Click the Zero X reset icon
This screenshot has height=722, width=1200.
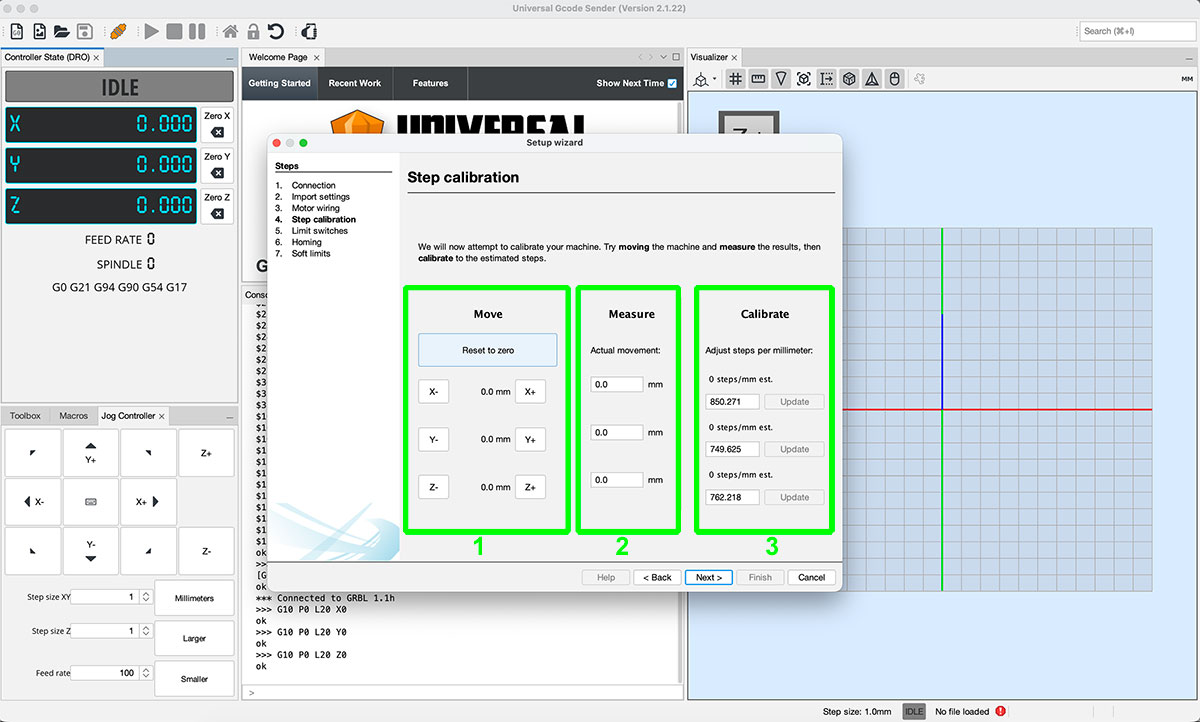(x=217, y=133)
